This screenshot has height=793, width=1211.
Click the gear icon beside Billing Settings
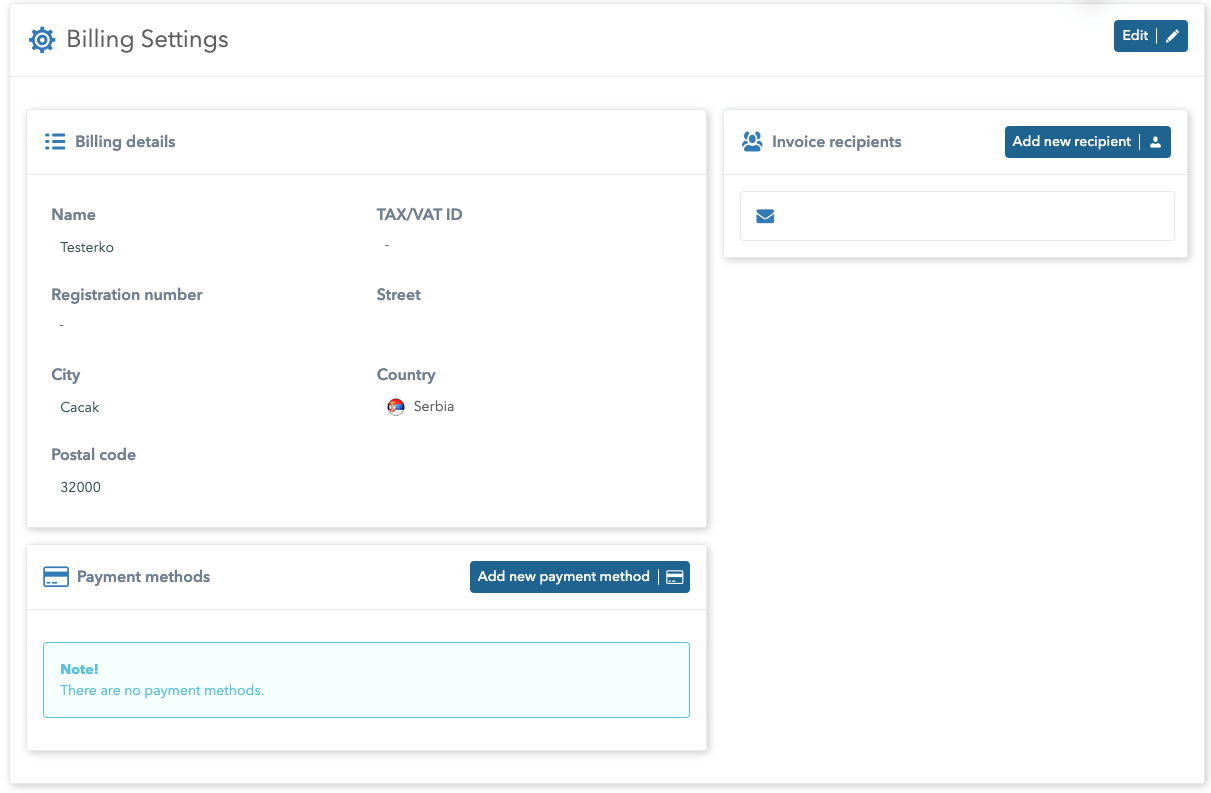coord(42,40)
